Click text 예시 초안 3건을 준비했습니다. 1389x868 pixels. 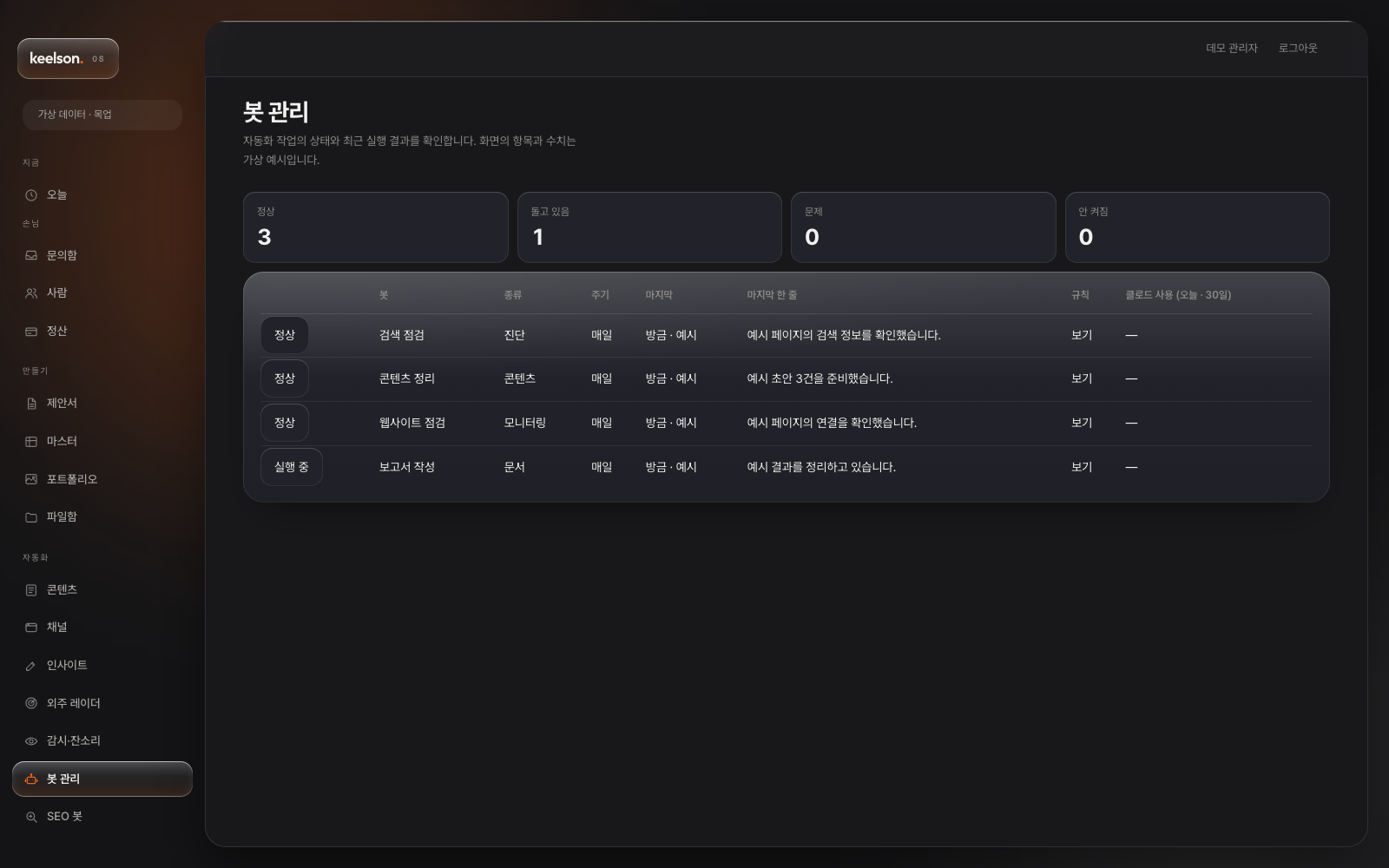point(820,378)
